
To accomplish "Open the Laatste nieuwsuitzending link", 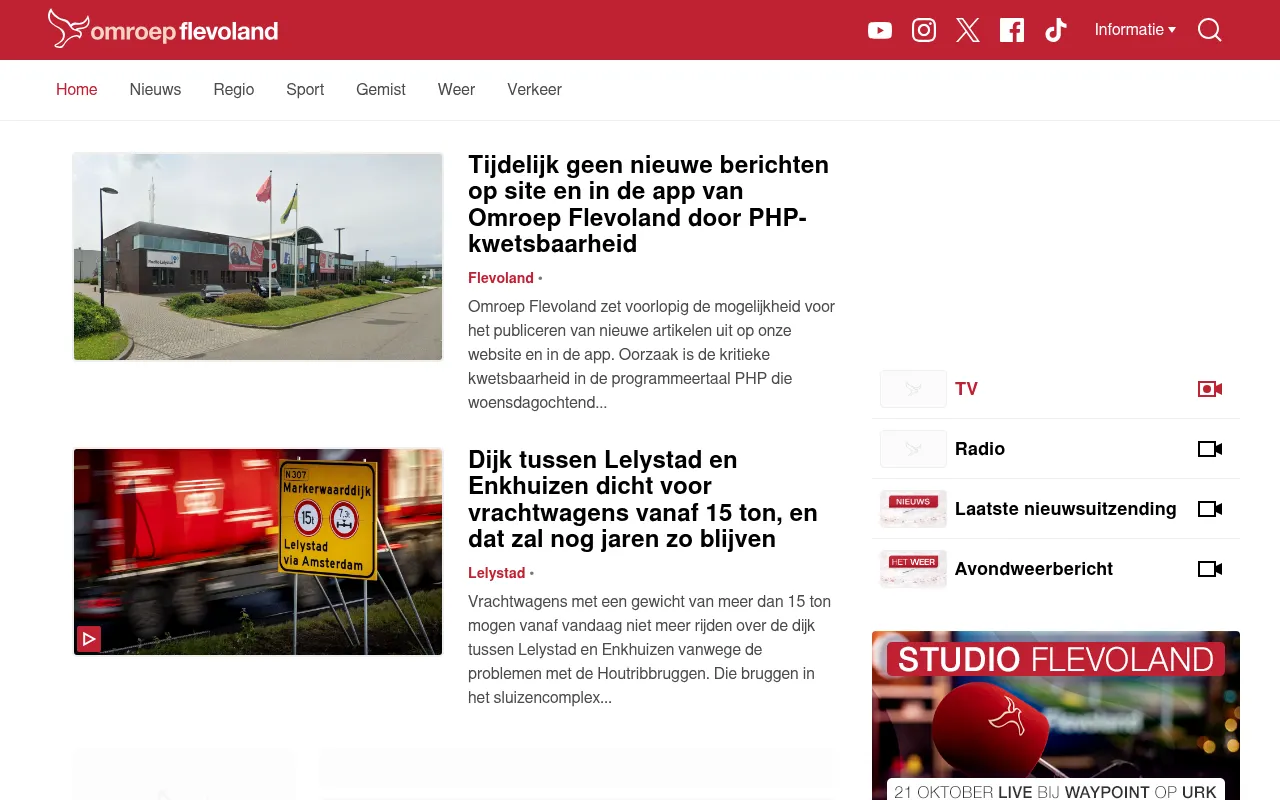I will click(x=1066, y=509).
